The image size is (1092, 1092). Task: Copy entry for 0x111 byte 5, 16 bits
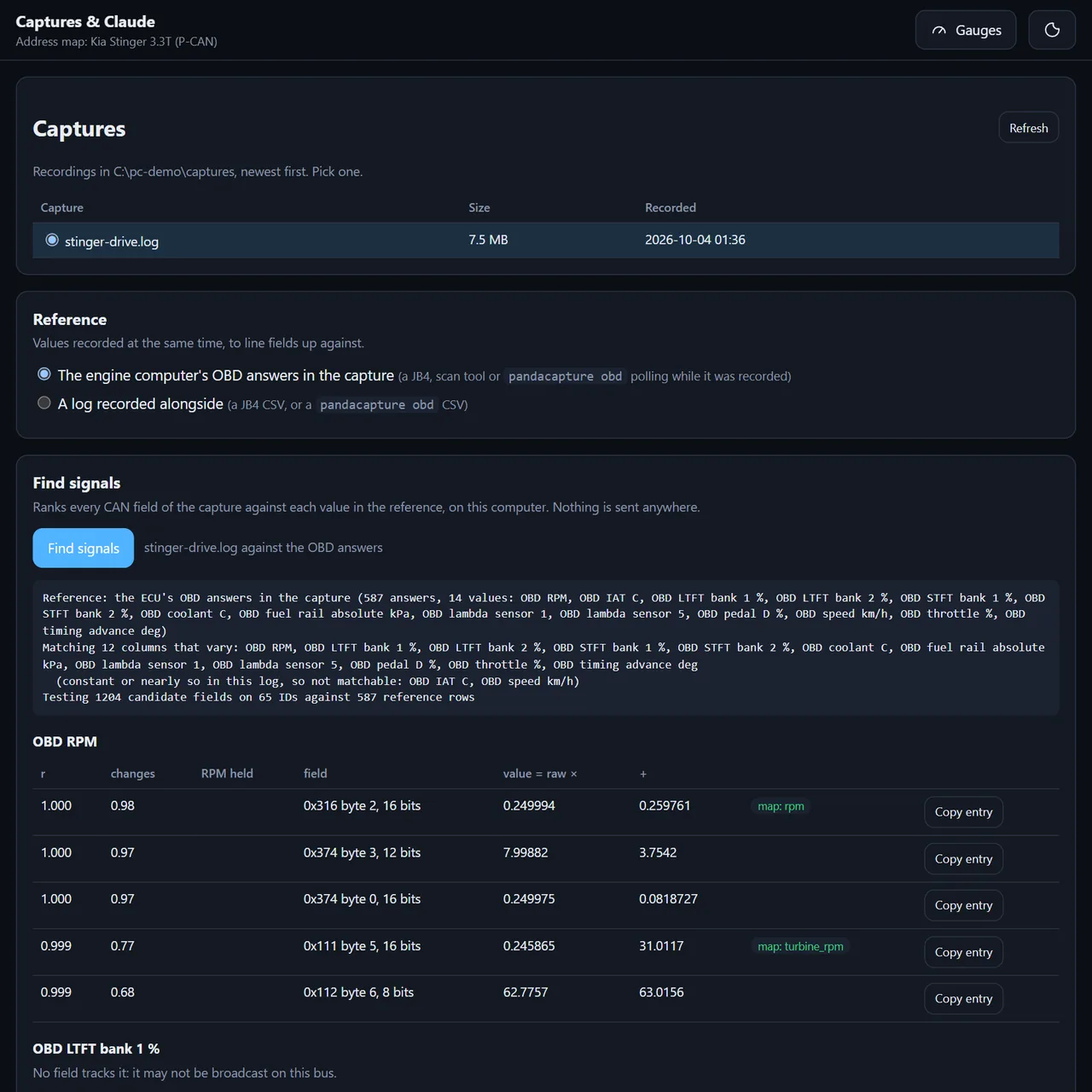pos(963,952)
